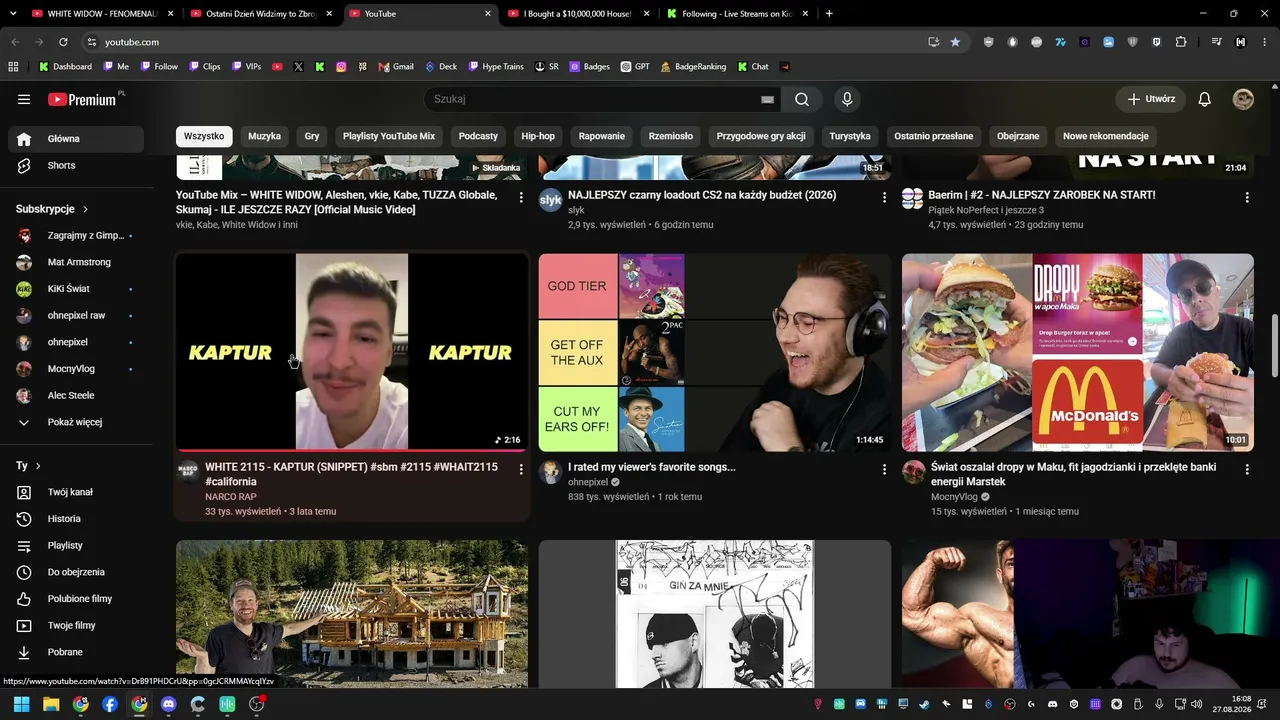Reload the page in the browser

point(63,42)
